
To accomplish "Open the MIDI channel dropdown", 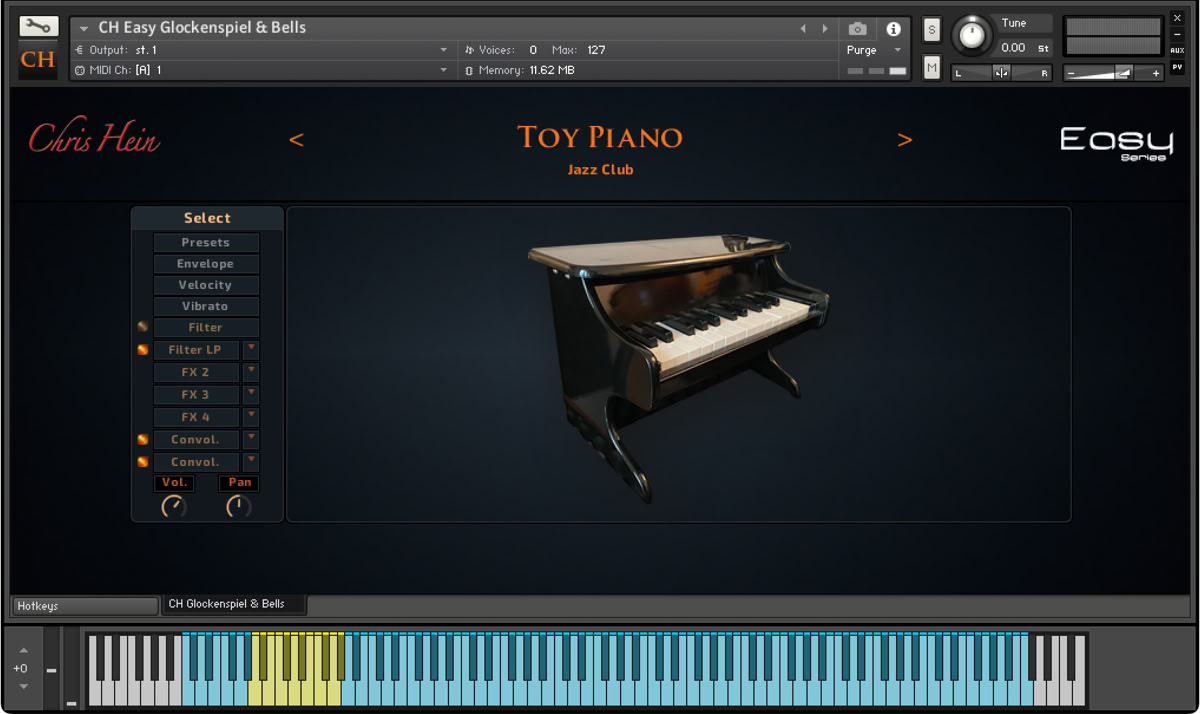I will (444, 70).
